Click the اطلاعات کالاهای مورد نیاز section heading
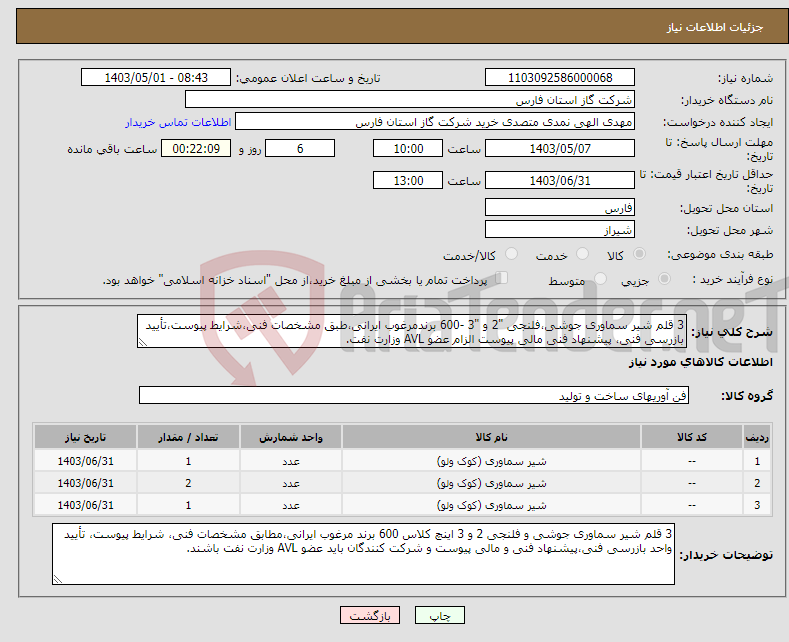Viewport: 789px width, 642px height. tap(700, 362)
